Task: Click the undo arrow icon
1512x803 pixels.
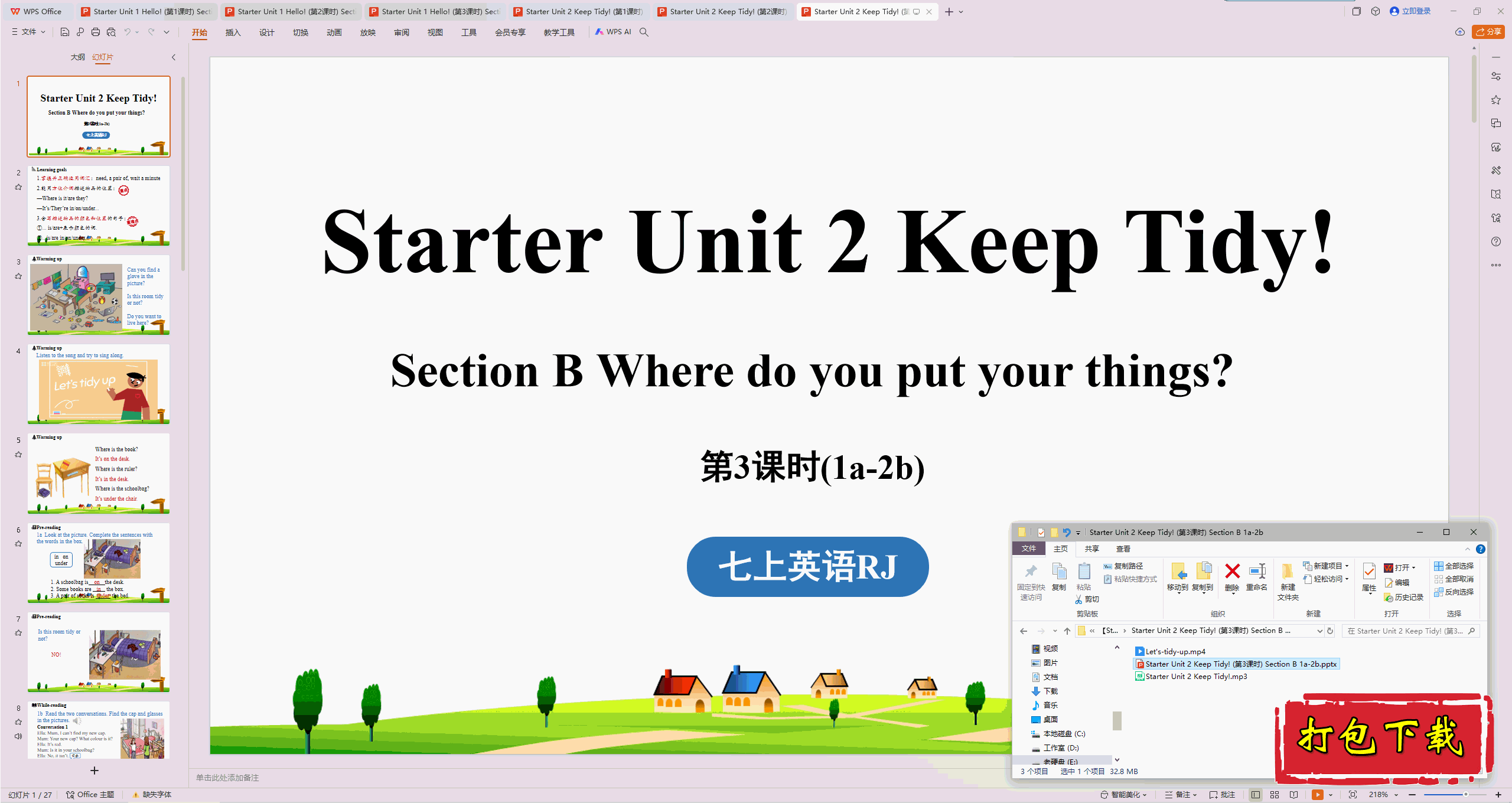Action: [x=127, y=32]
